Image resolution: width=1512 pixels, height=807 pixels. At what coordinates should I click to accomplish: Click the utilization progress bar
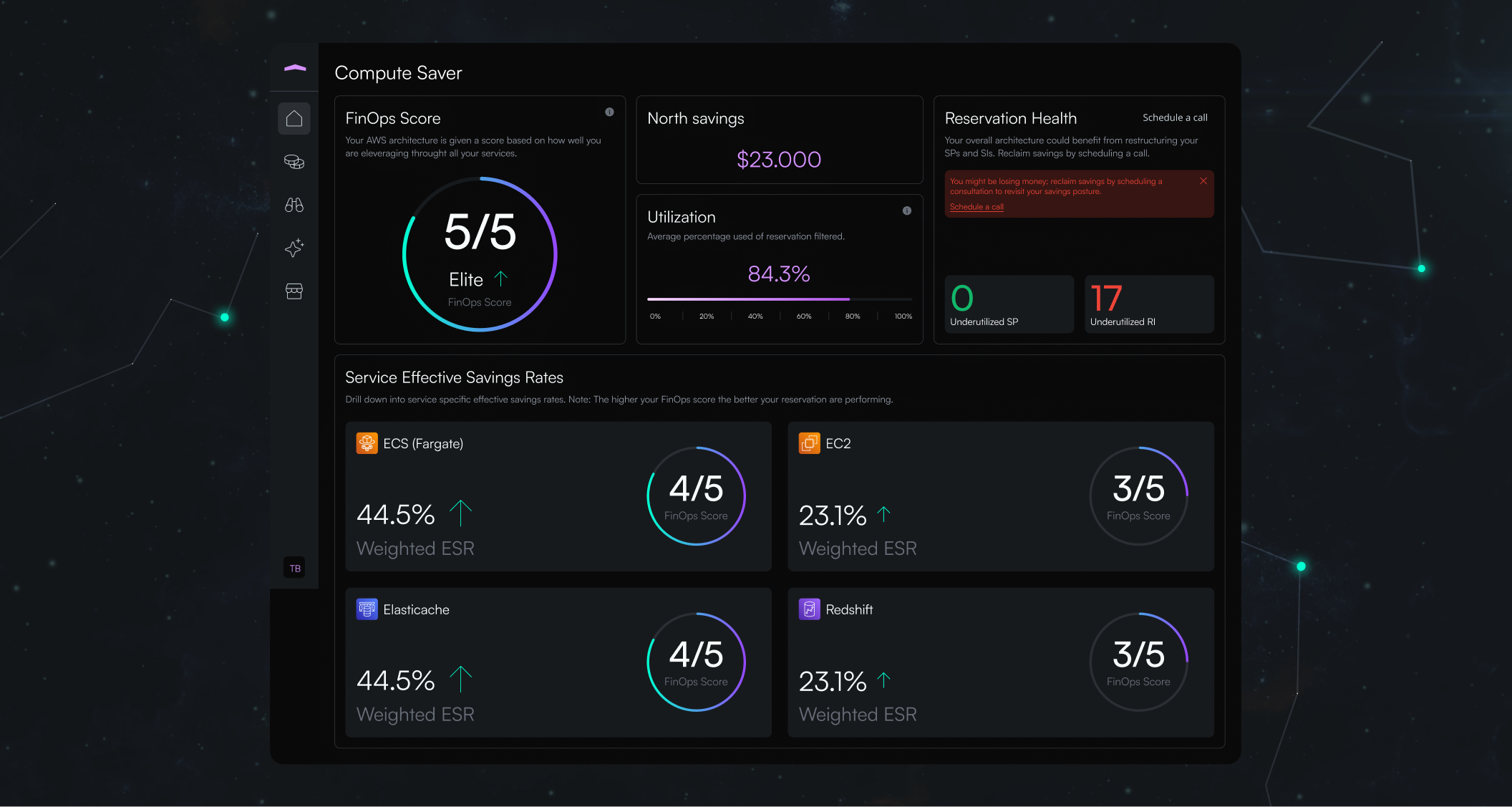point(779,299)
